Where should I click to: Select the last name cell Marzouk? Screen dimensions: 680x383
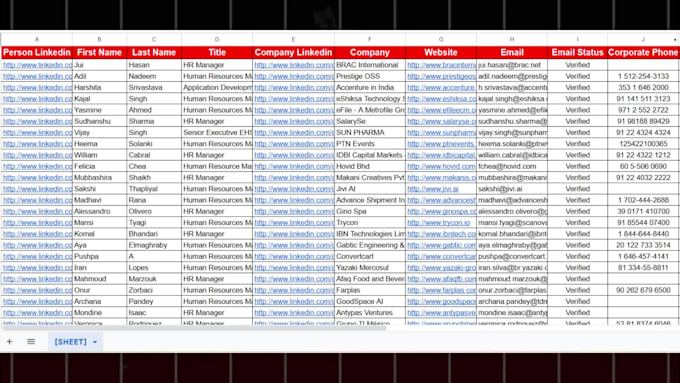pos(154,279)
